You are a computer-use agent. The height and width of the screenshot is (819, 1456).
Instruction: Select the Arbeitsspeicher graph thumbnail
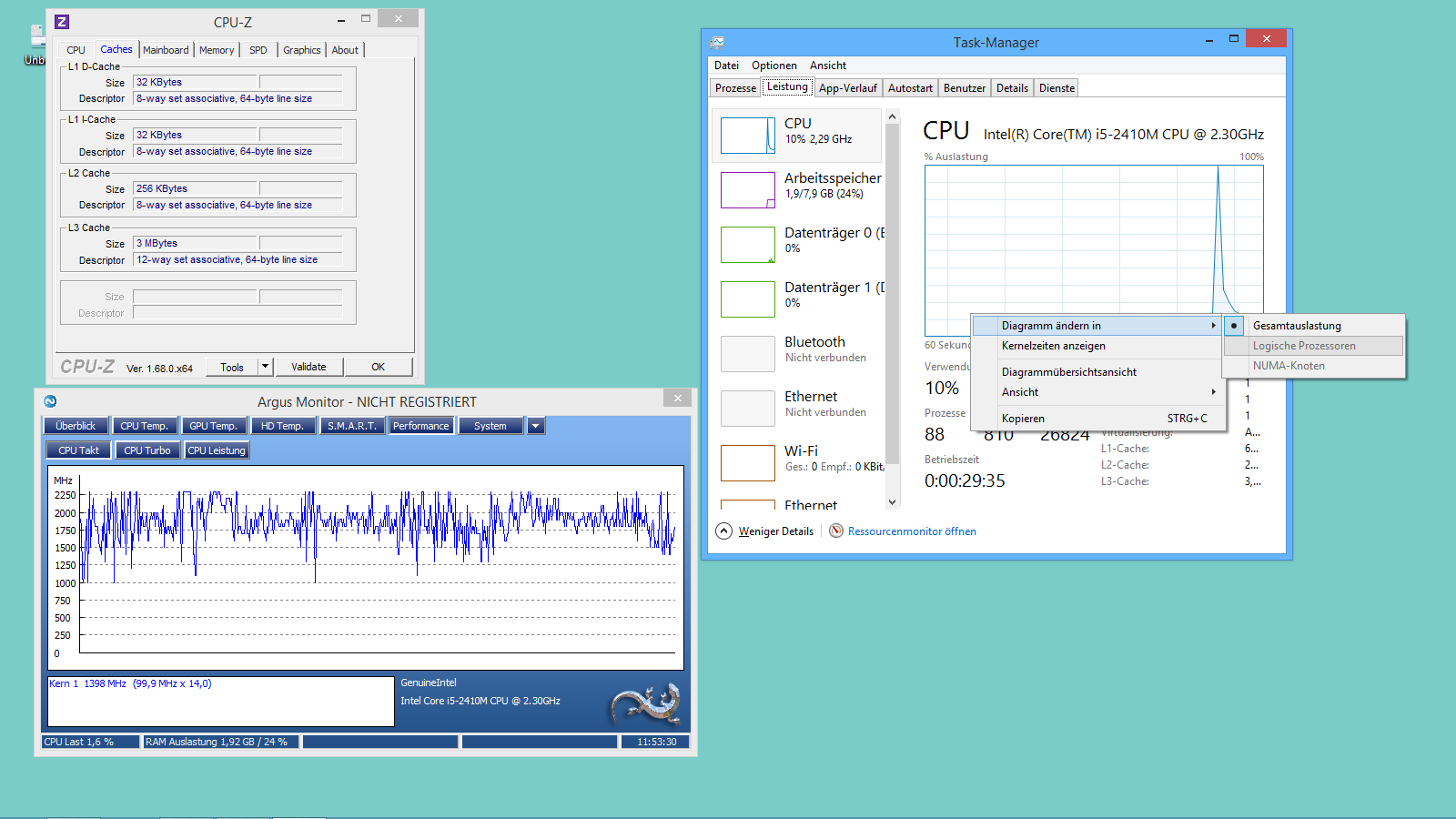point(748,190)
